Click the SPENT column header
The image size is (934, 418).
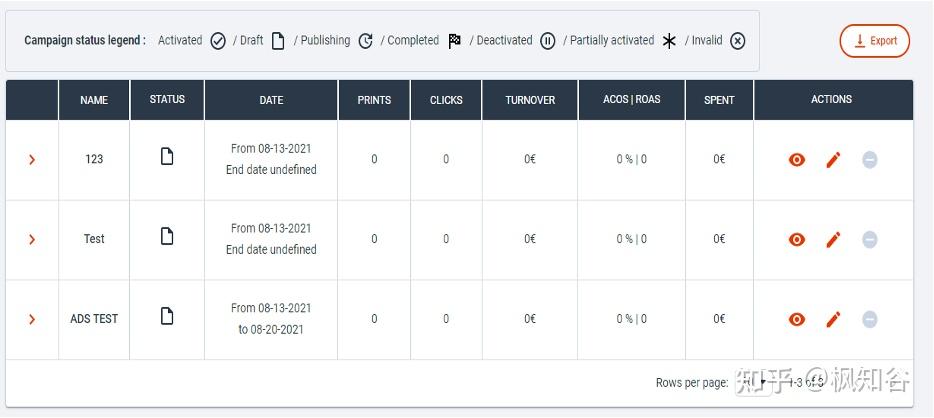719,100
